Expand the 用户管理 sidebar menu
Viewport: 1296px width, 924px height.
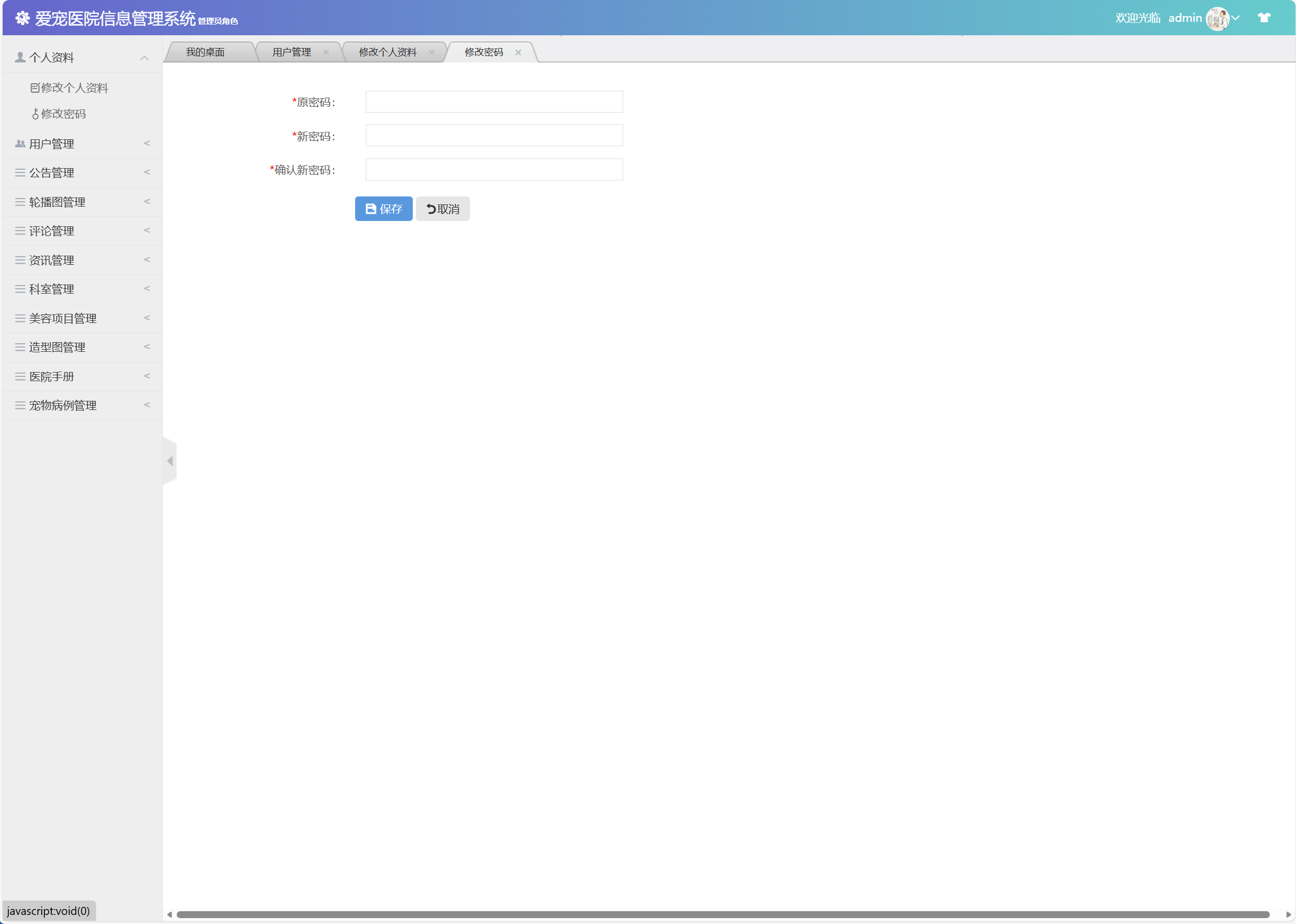[82, 144]
